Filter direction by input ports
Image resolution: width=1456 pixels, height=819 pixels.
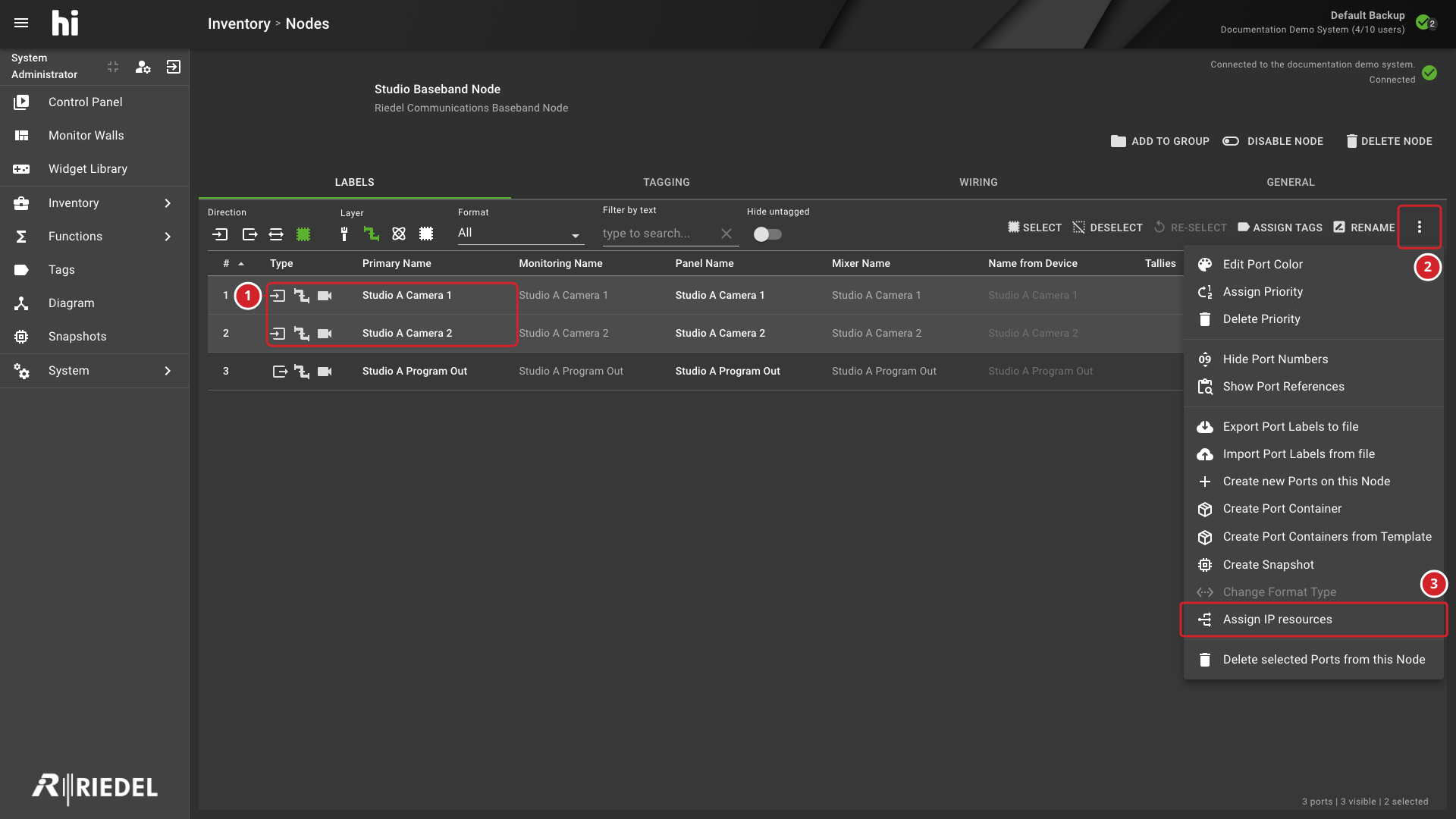click(220, 234)
